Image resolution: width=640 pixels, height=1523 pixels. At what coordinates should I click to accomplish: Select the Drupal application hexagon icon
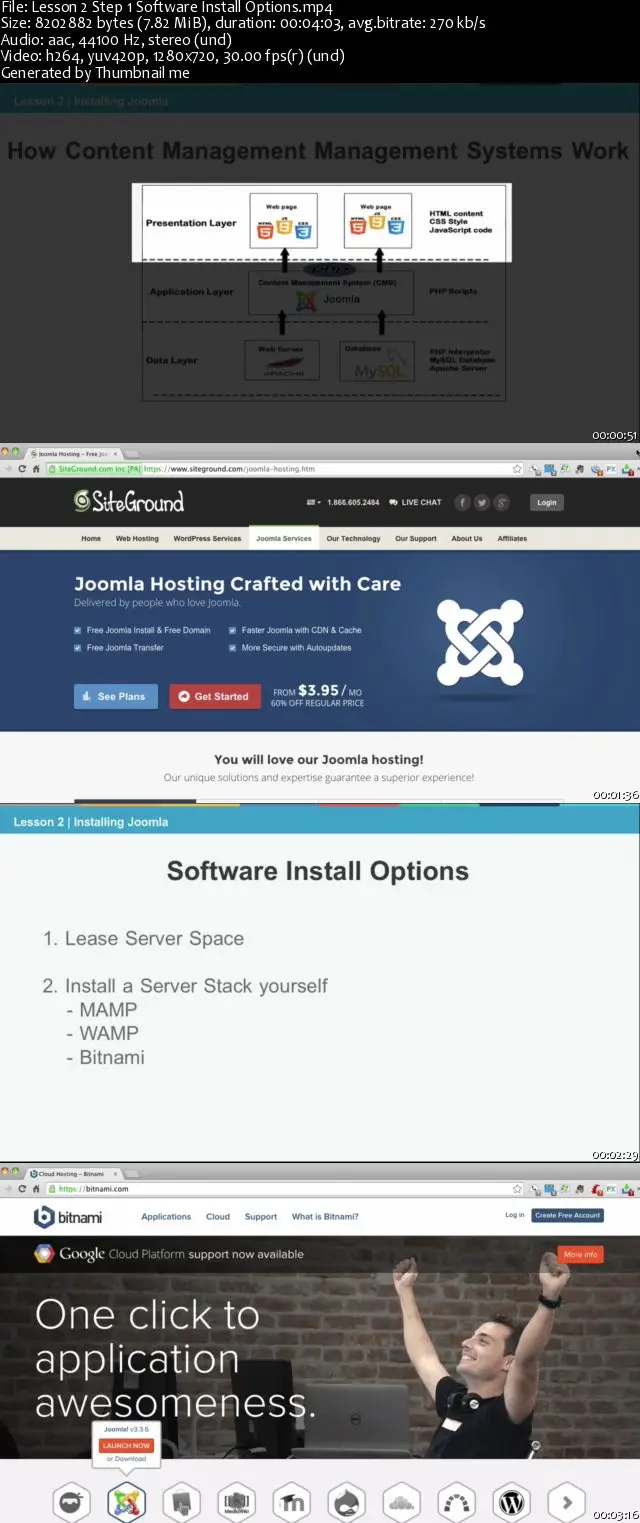tap(346, 1501)
